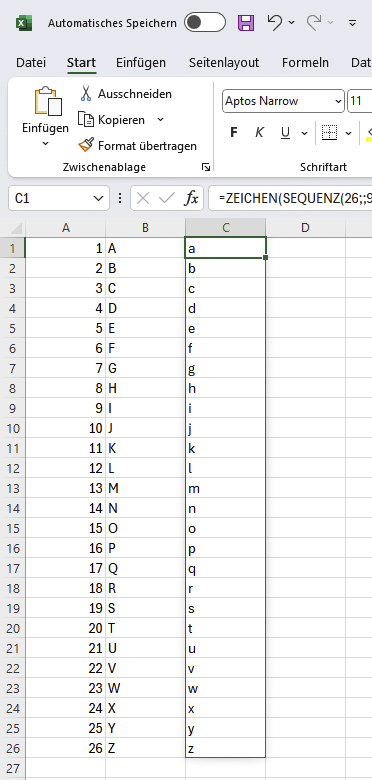Switch to the Formeln tab

[x=305, y=63]
